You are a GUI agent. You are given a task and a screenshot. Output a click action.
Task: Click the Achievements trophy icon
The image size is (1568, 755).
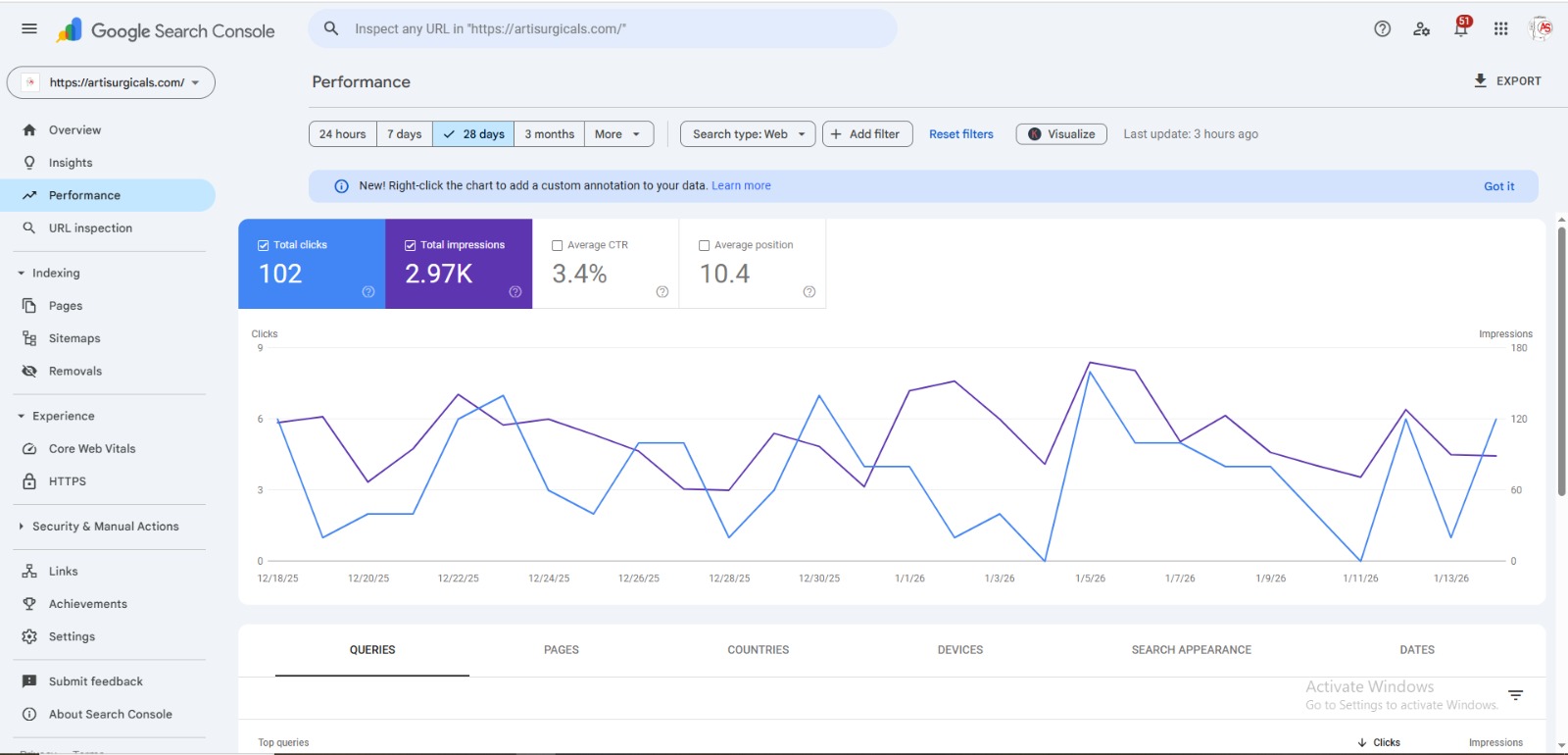tap(29, 604)
